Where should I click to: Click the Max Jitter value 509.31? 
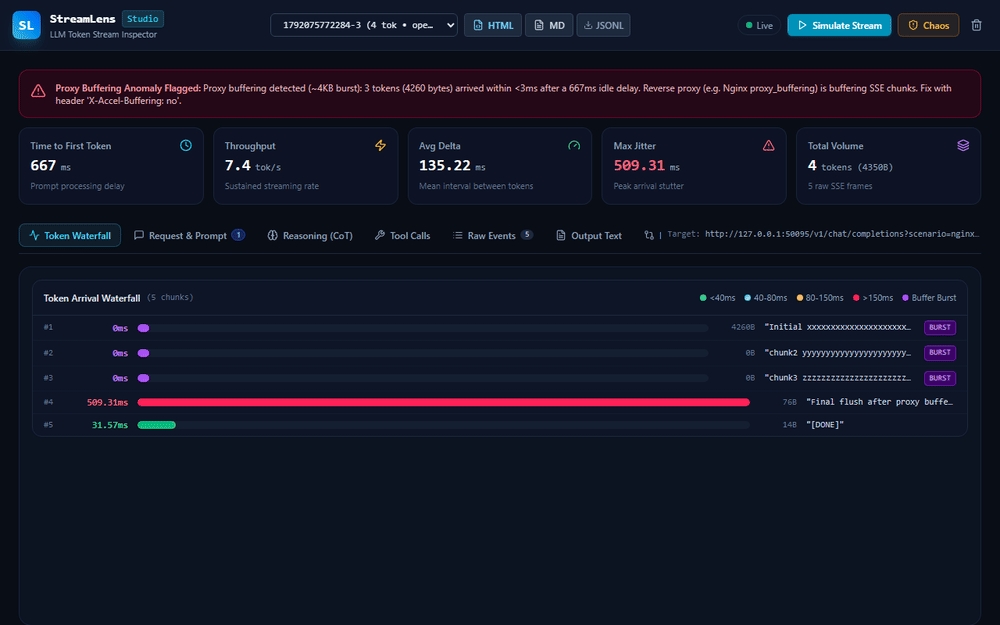coord(639,166)
